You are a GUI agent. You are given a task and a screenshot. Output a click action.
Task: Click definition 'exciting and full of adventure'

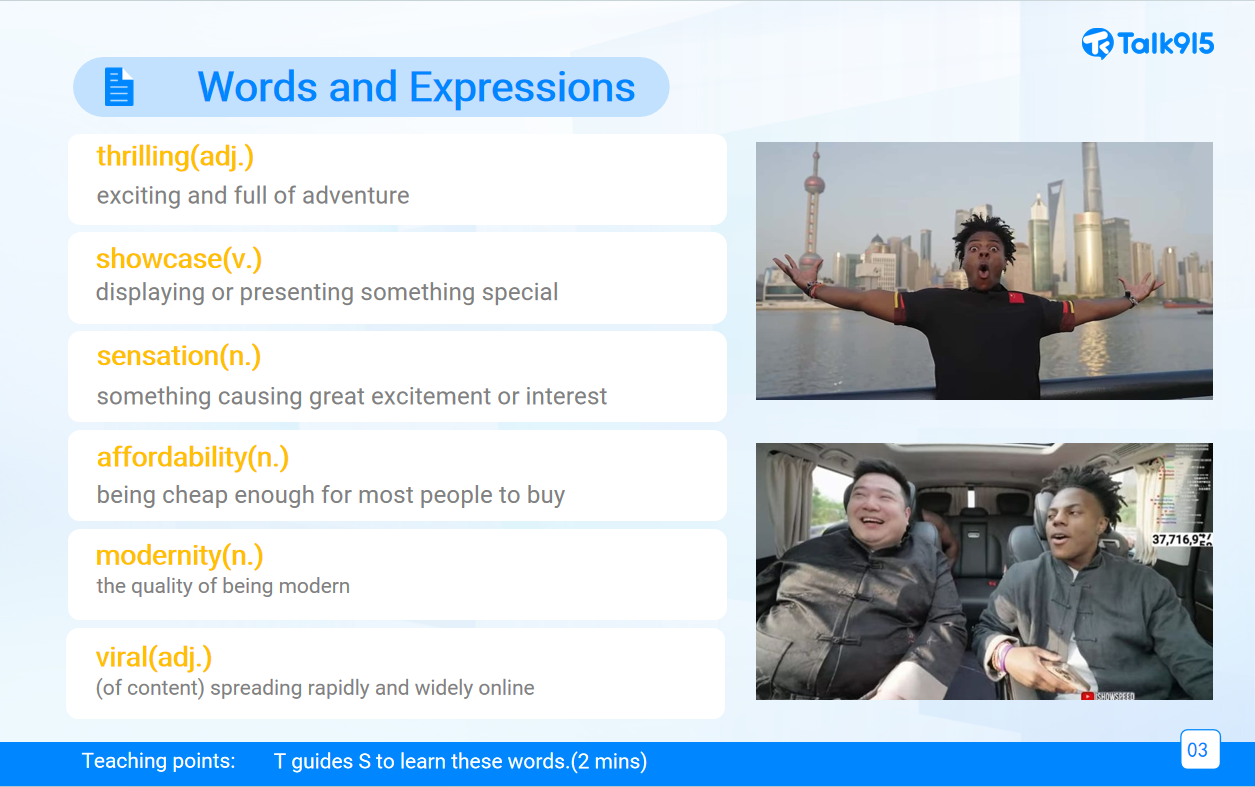point(253,195)
